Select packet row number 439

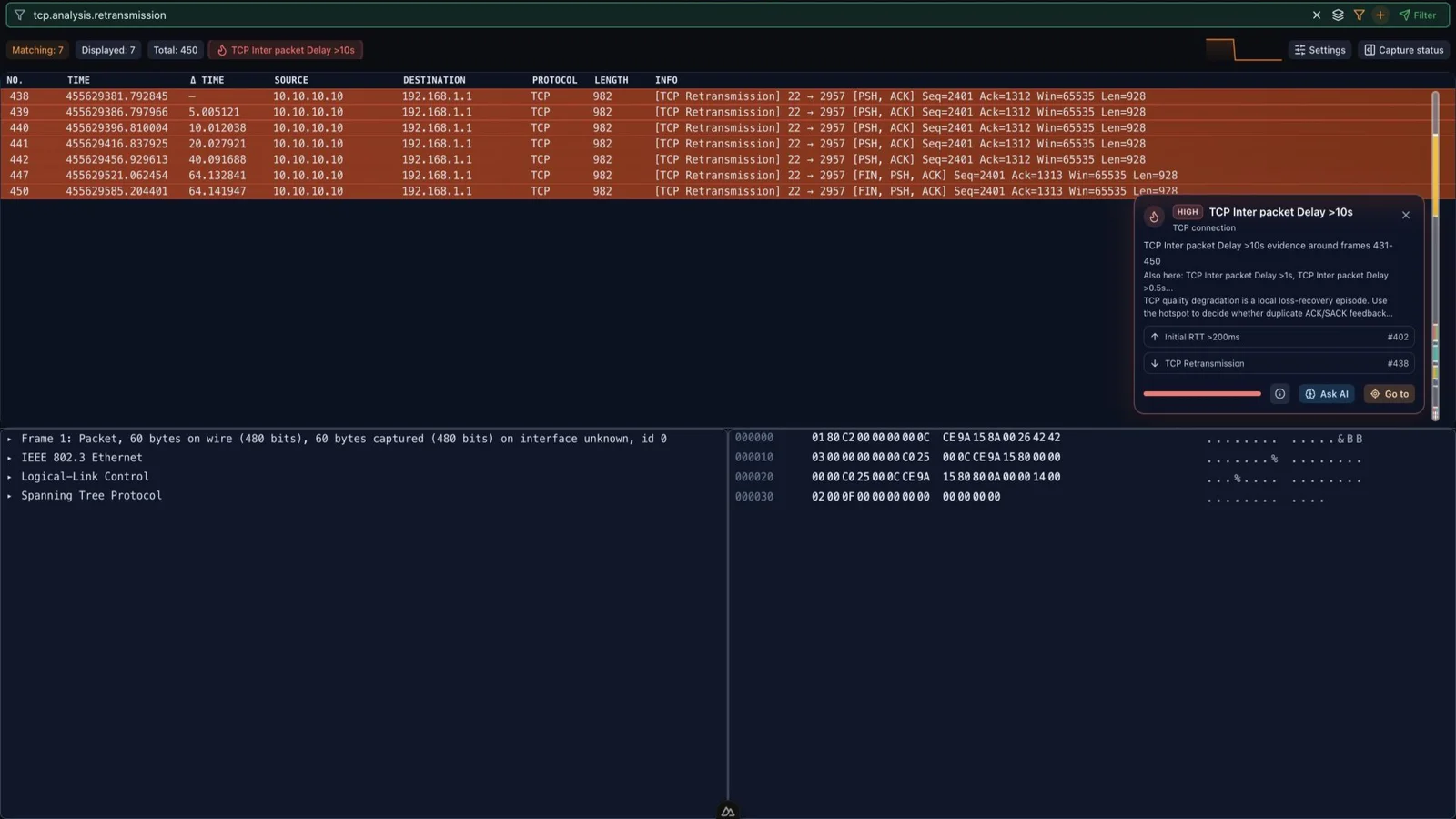pyautogui.click(x=714, y=112)
